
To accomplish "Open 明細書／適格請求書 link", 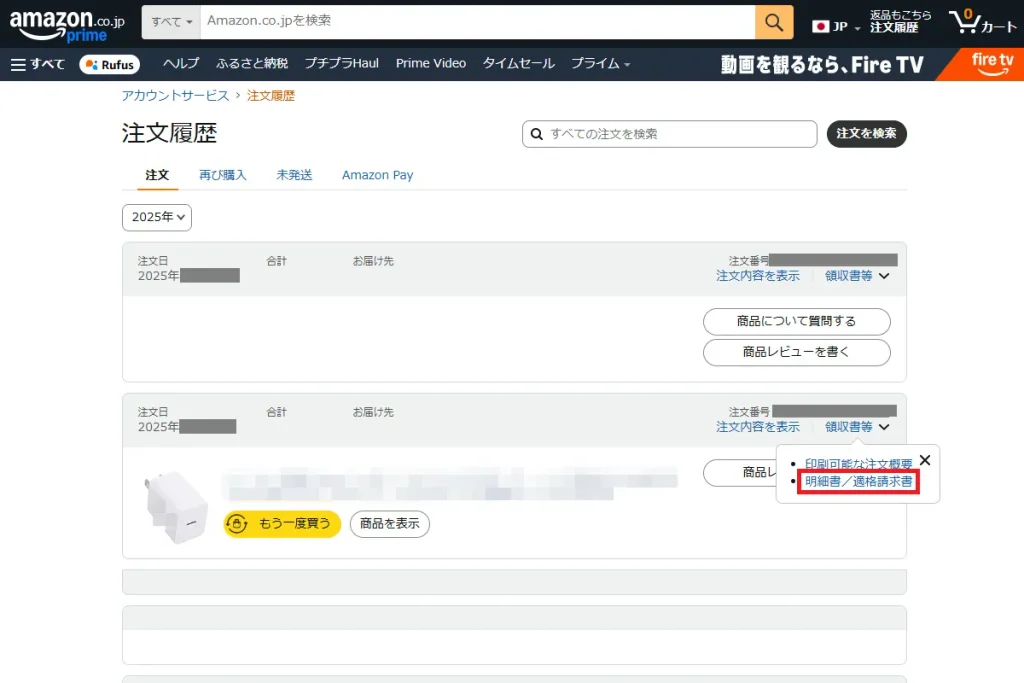I will pos(858,482).
